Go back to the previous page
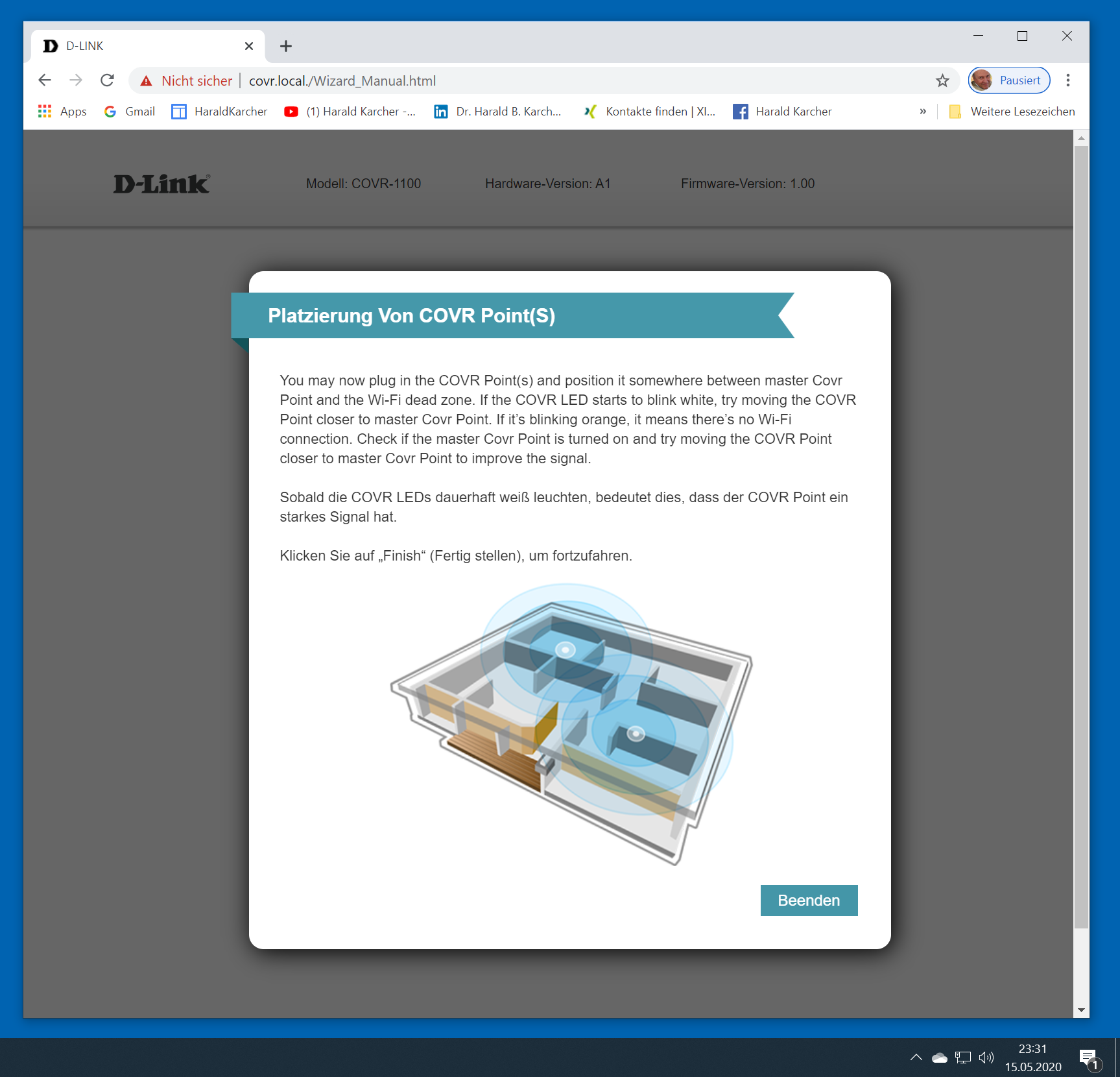This screenshot has height=1077, width=1120. (x=45, y=80)
